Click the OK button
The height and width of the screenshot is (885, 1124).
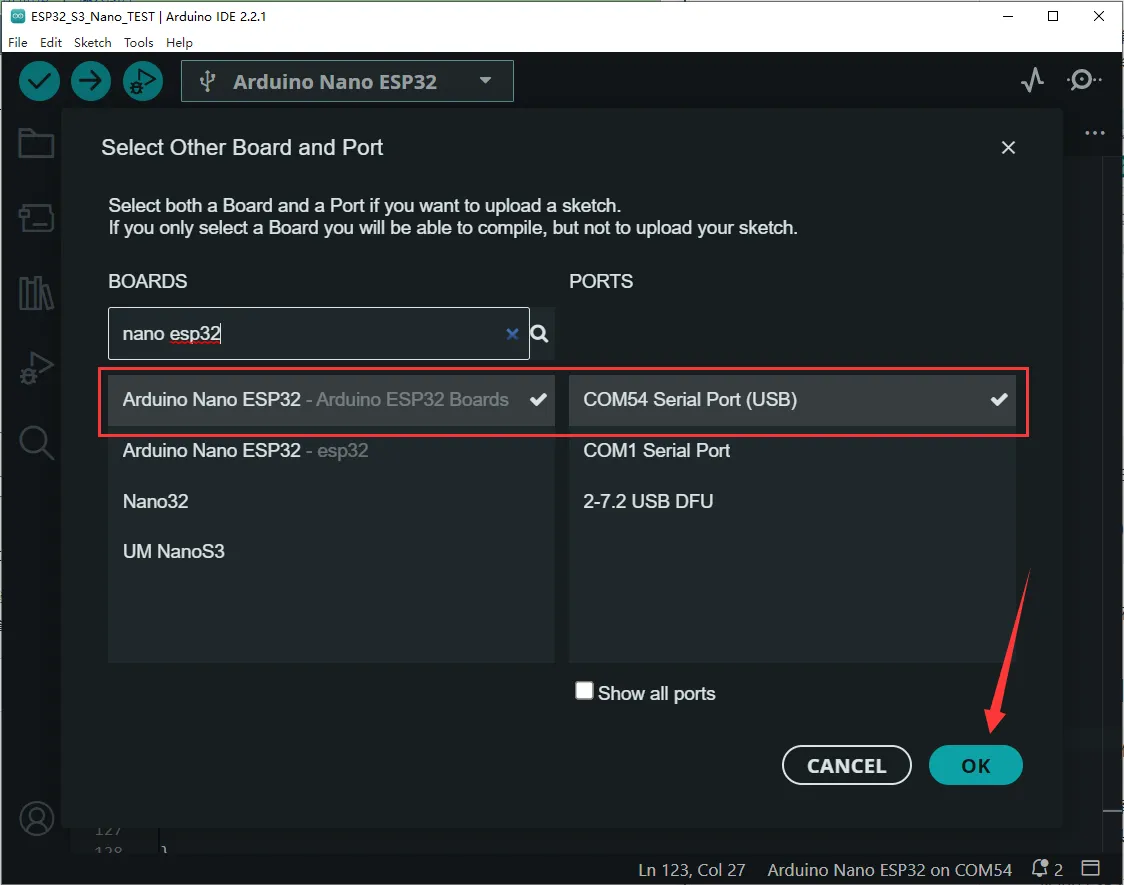(x=976, y=765)
